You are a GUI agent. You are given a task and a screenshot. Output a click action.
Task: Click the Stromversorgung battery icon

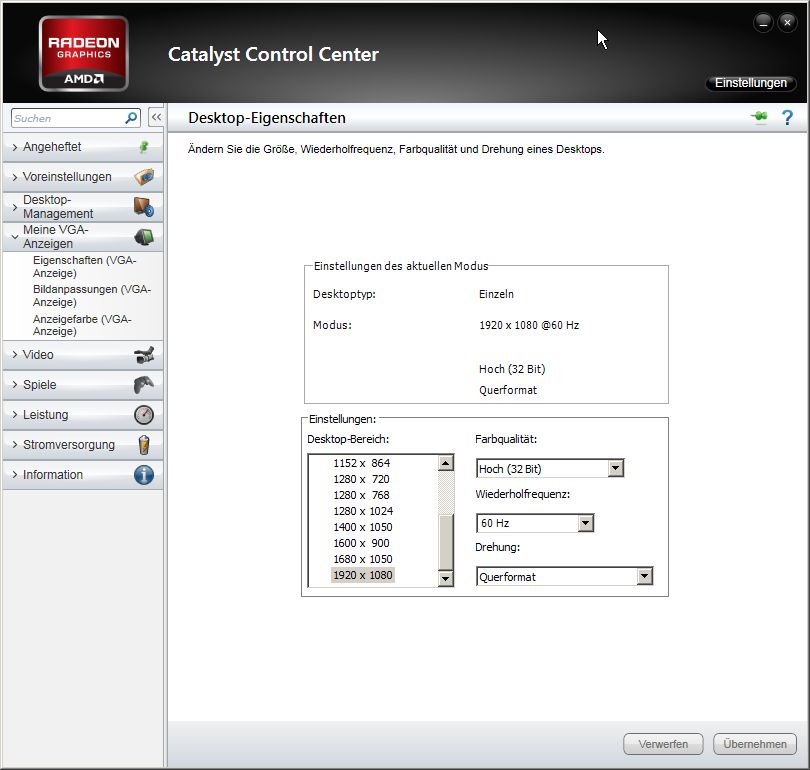144,445
